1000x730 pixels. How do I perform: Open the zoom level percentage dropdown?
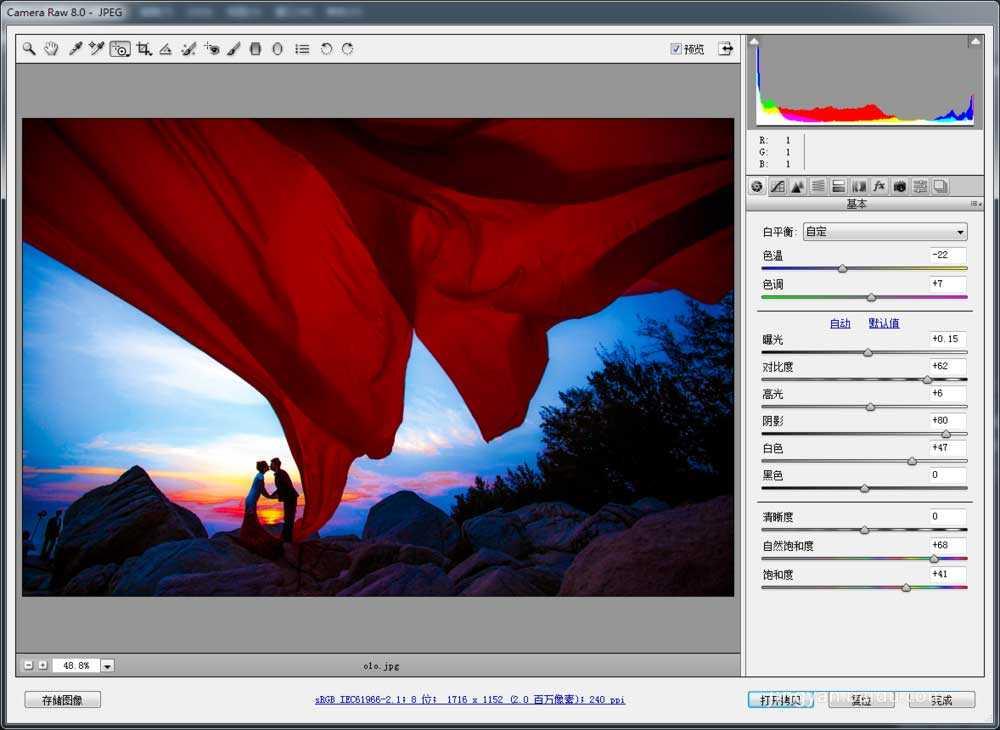click(107, 664)
